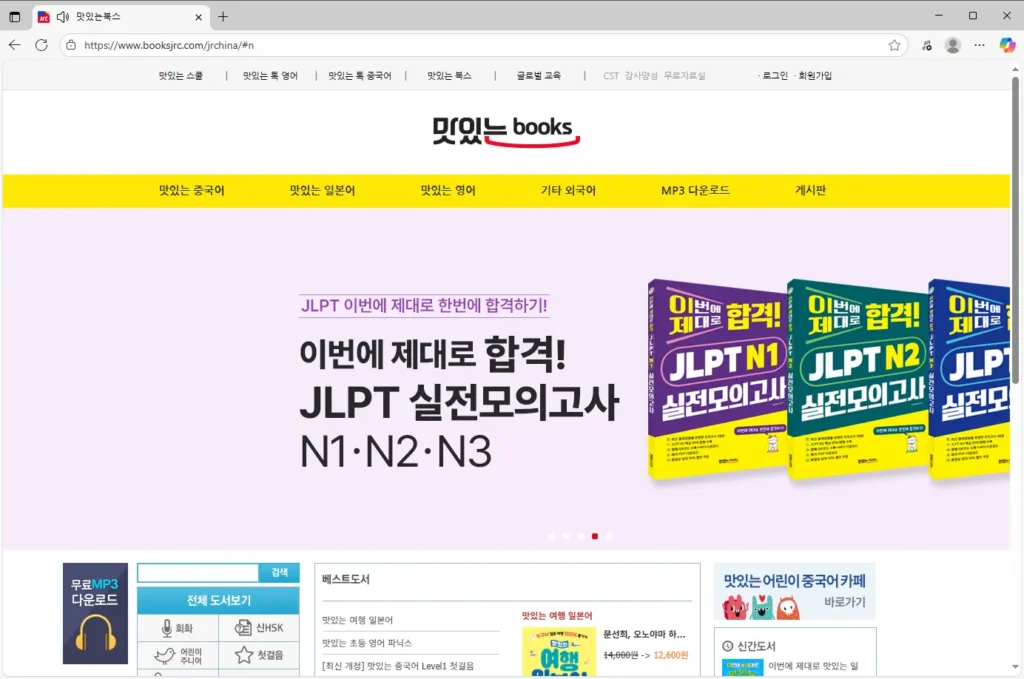Click the 전체 도서보기 button

point(219,600)
